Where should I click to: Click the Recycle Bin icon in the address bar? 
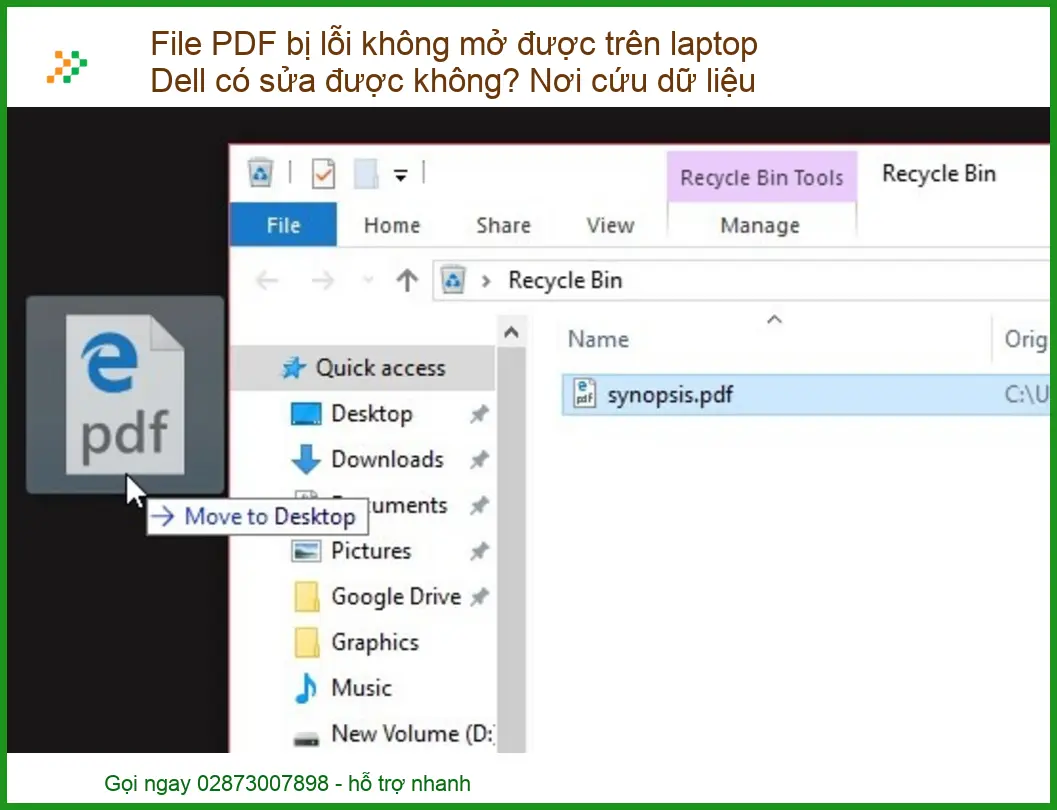(x=454, y=280)
